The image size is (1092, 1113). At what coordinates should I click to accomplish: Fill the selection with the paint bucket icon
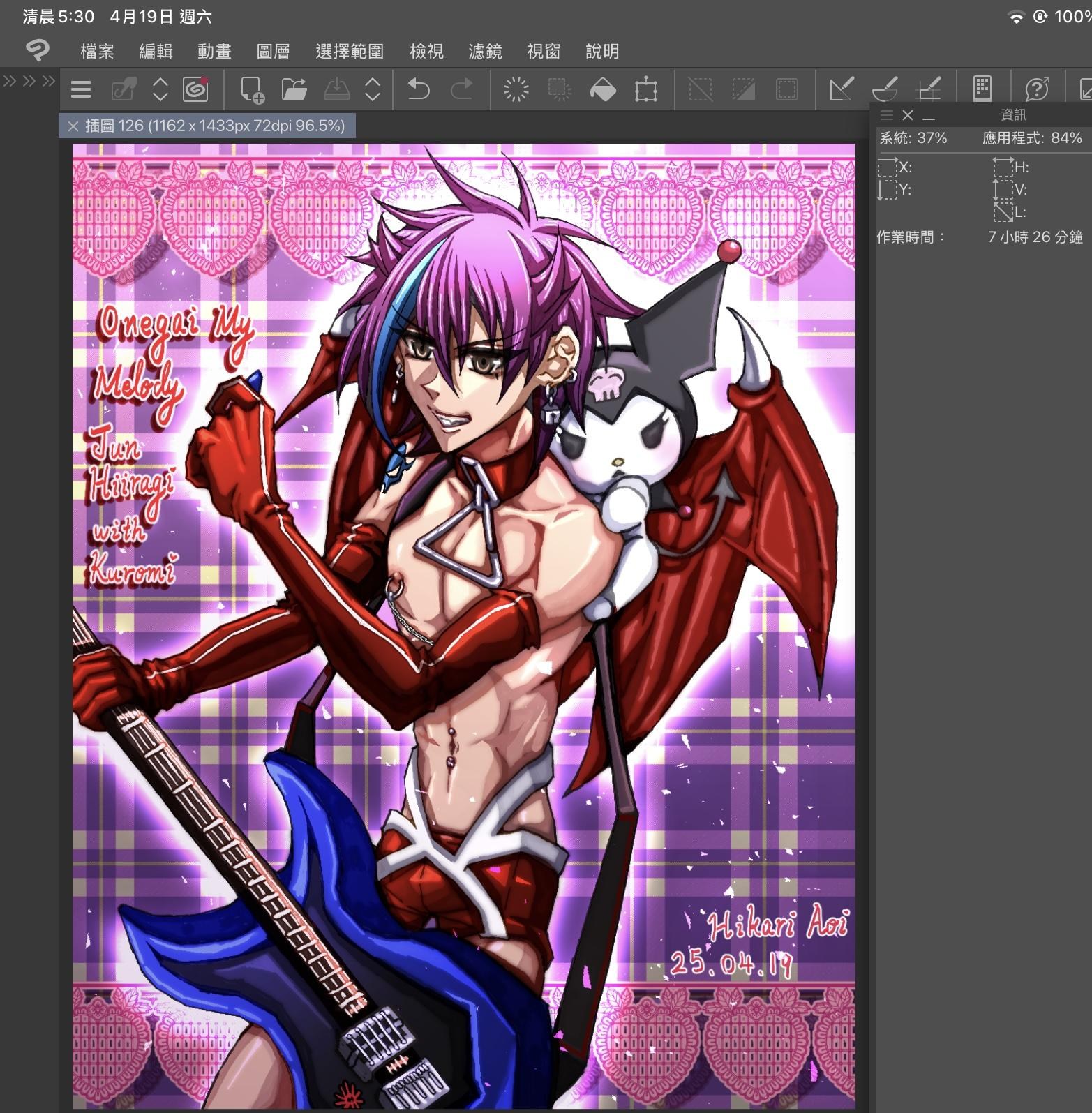pyautogui.click(x=603, y=89)
